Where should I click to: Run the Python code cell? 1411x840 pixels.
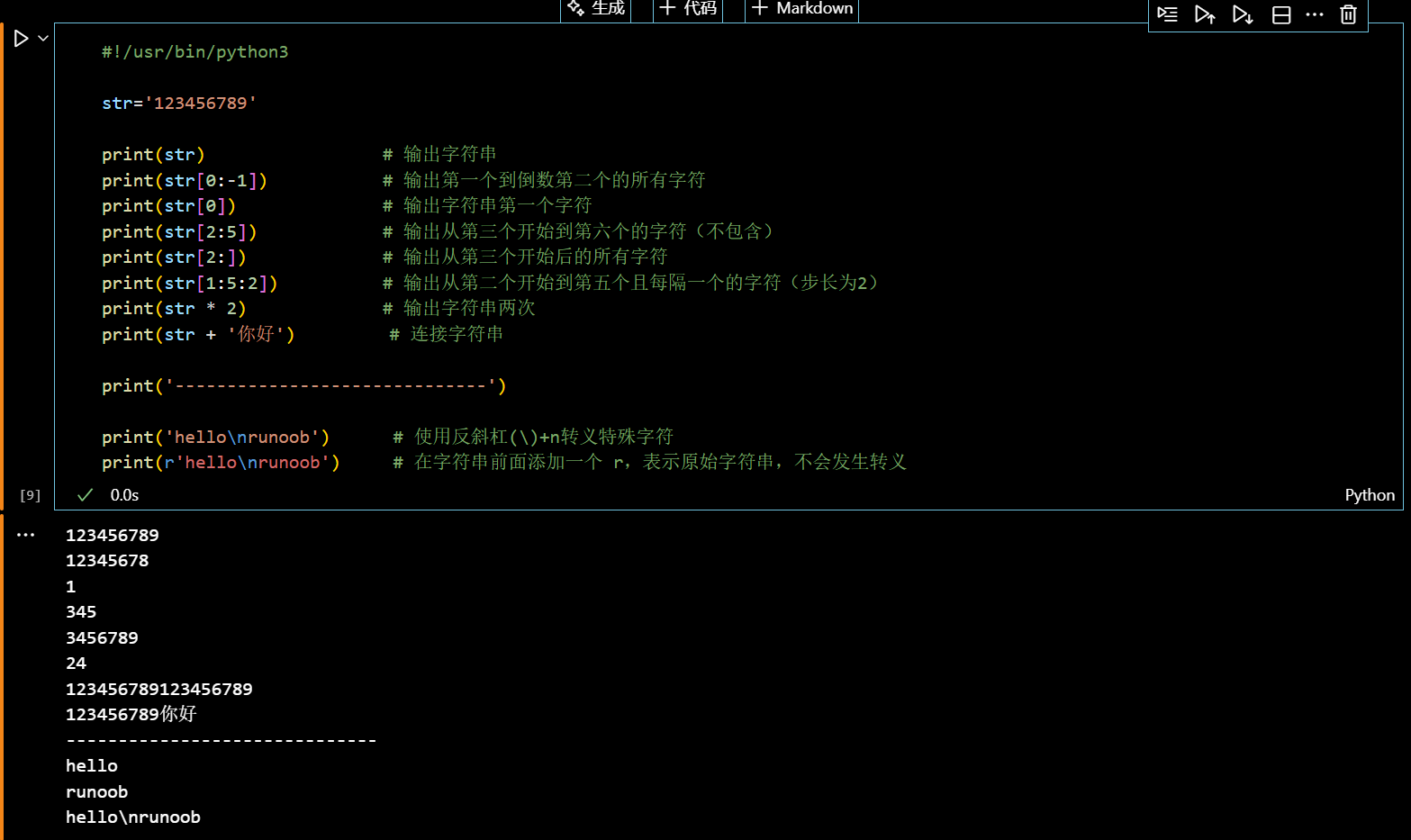pos(23,38)
